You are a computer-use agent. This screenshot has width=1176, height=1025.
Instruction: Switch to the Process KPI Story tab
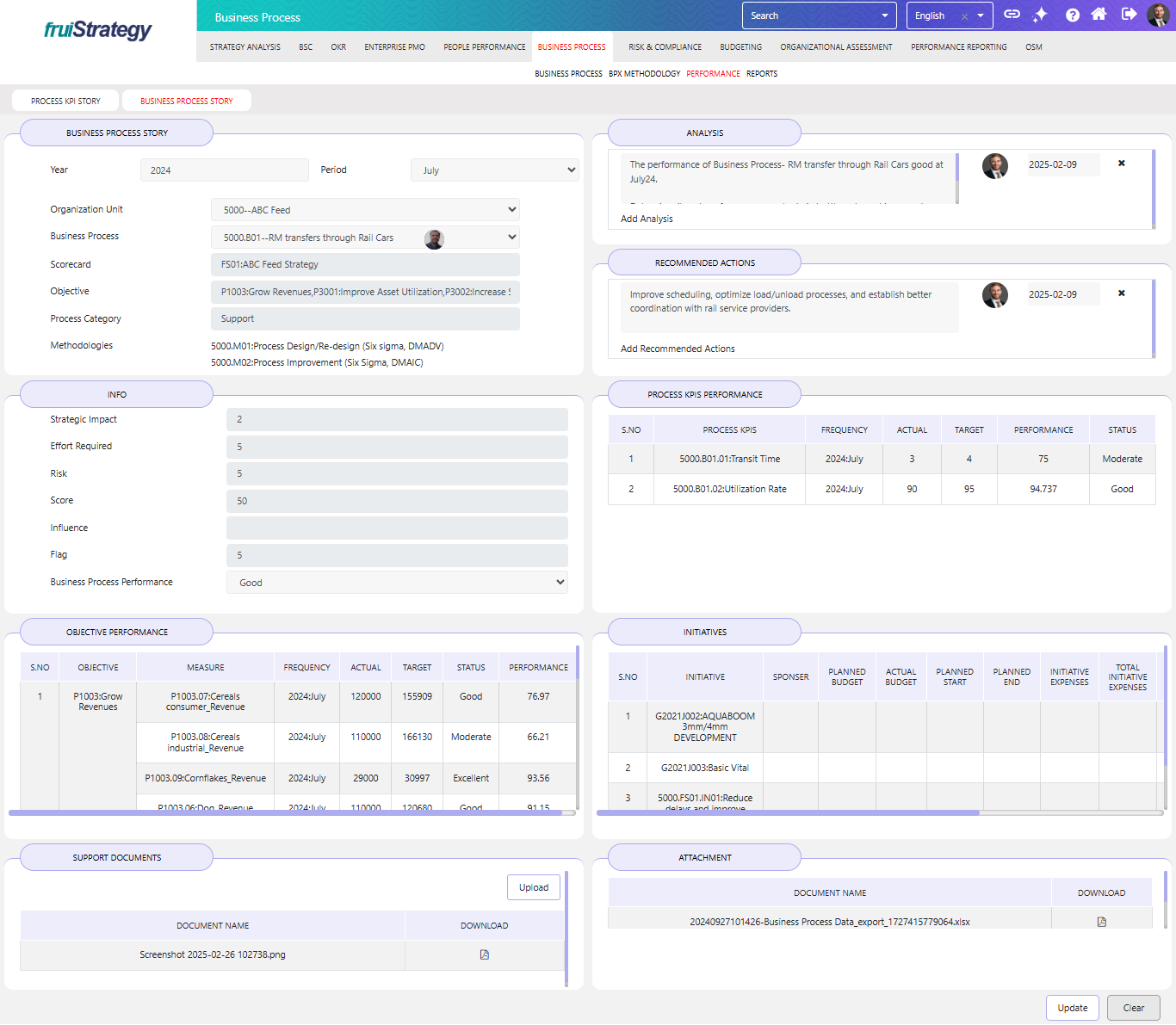65,101
